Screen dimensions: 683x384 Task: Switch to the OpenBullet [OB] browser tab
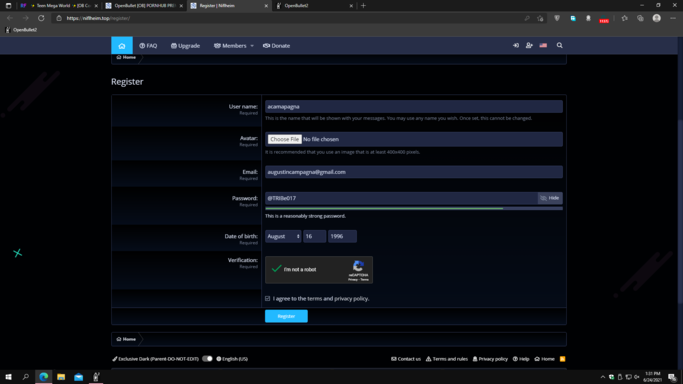144,6
